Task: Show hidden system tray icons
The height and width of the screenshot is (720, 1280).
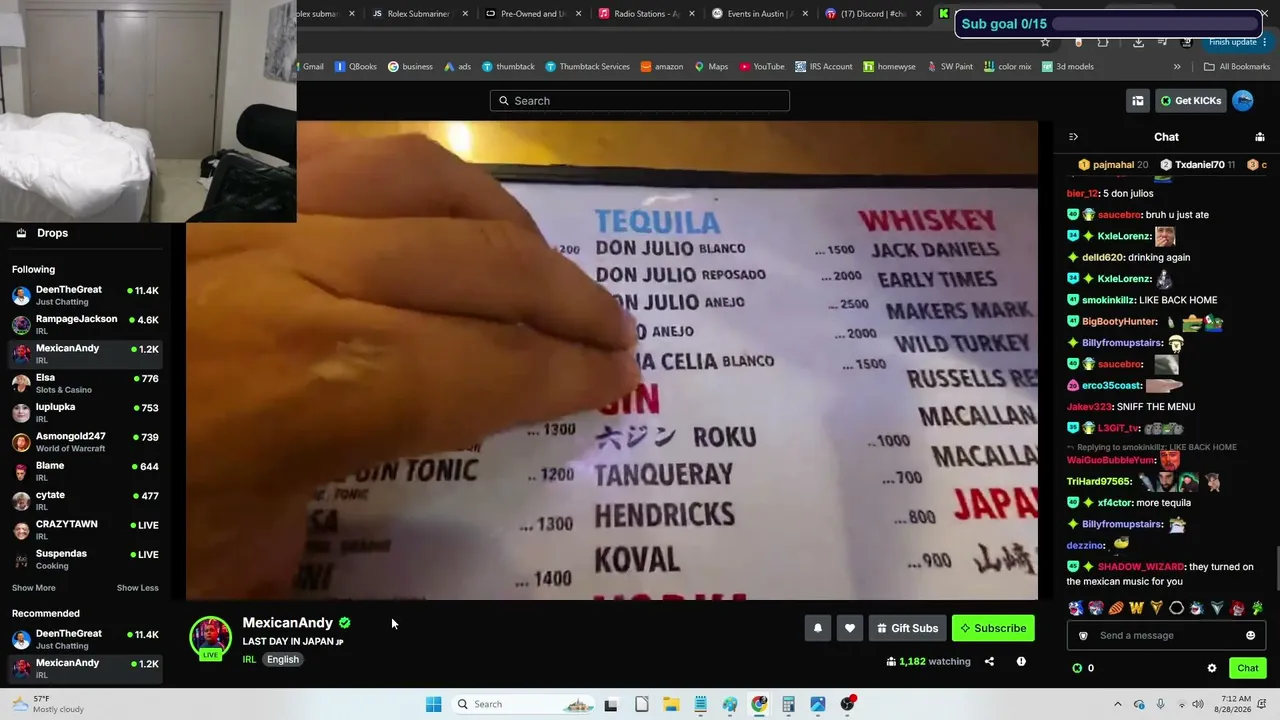Action: coord(1118,704)
